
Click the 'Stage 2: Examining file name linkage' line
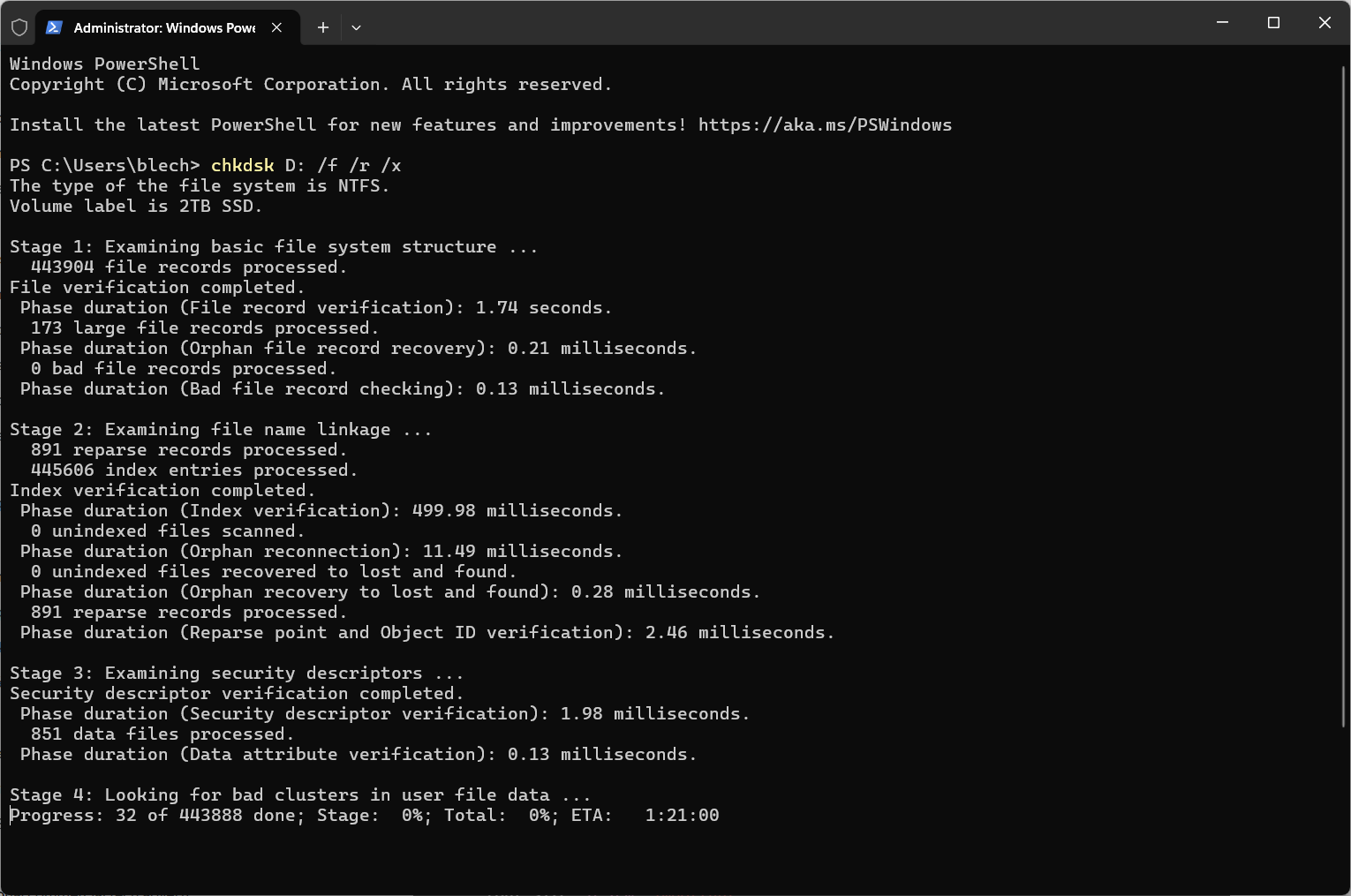tap(221, 429)
